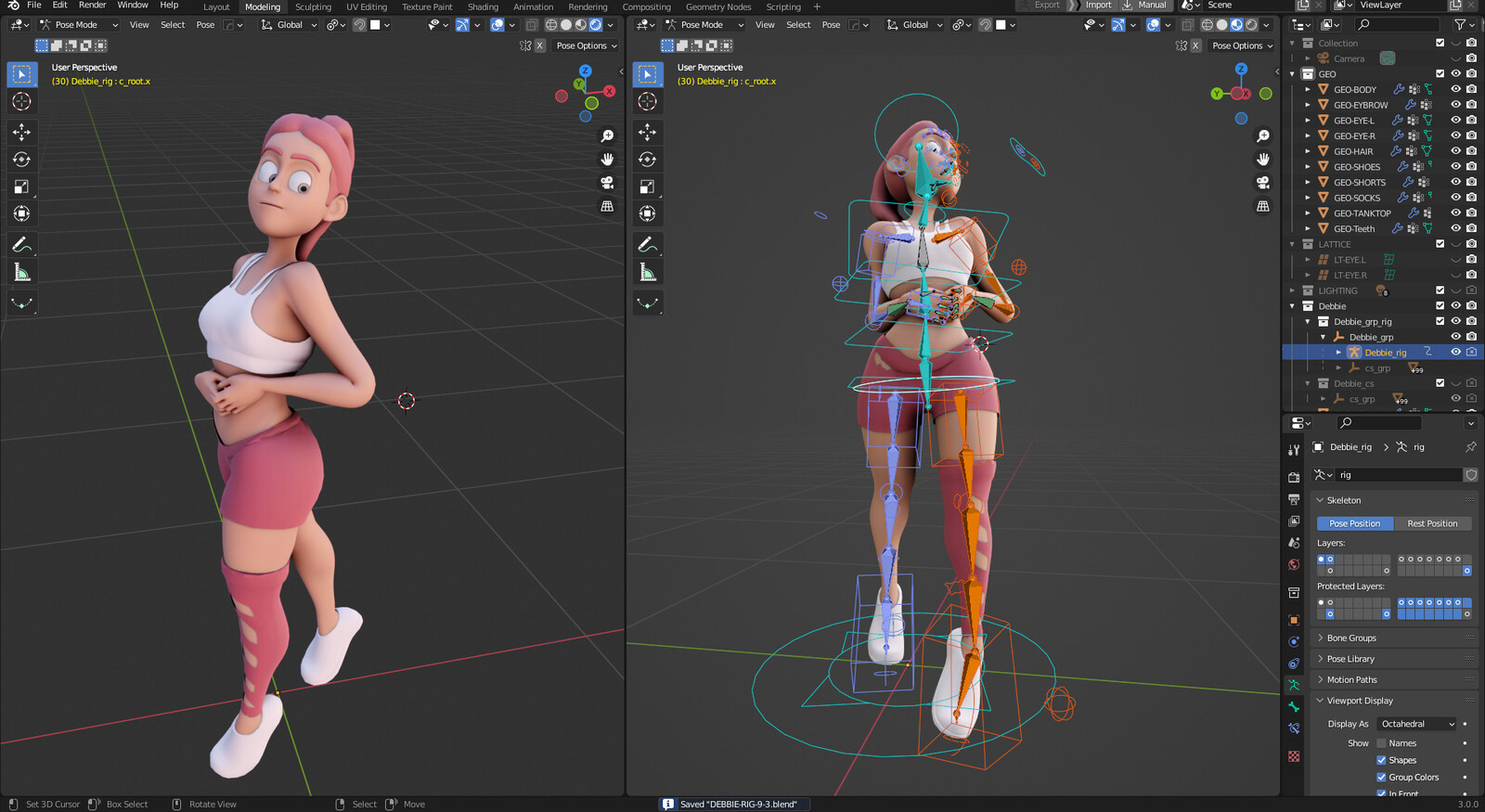Open Global orientation dropdown in left viewport
1485x812 pixels.
pos(289,25)
